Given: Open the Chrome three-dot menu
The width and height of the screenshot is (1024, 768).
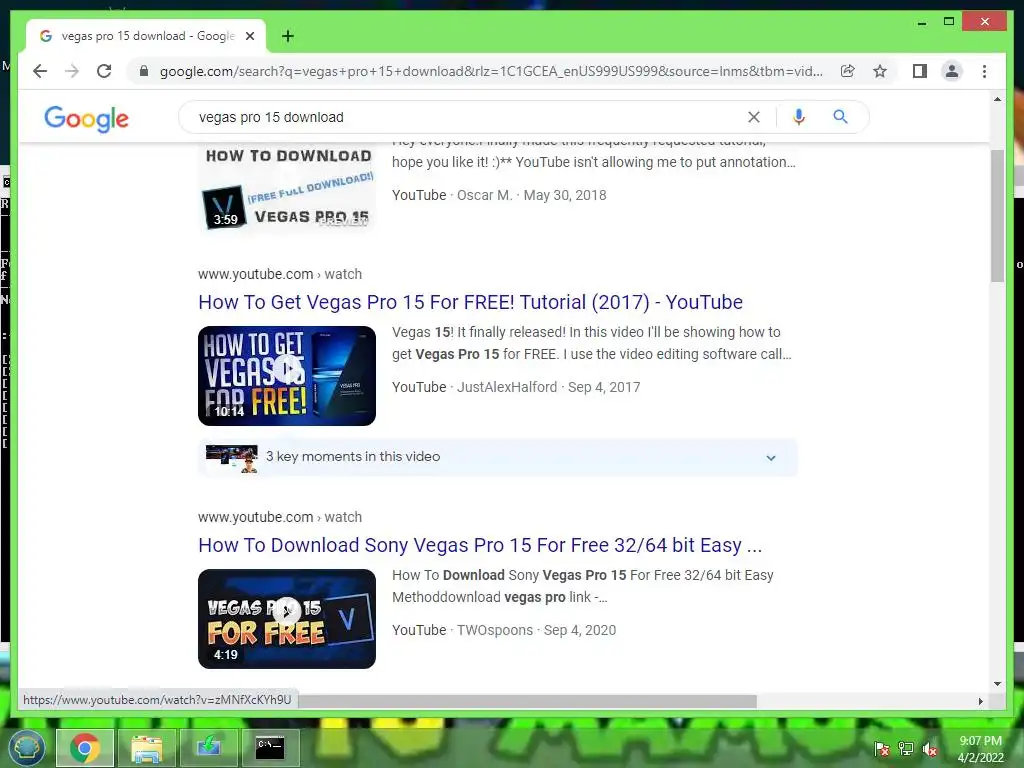Looking at the screenshot, I should [x=984, y=71].
